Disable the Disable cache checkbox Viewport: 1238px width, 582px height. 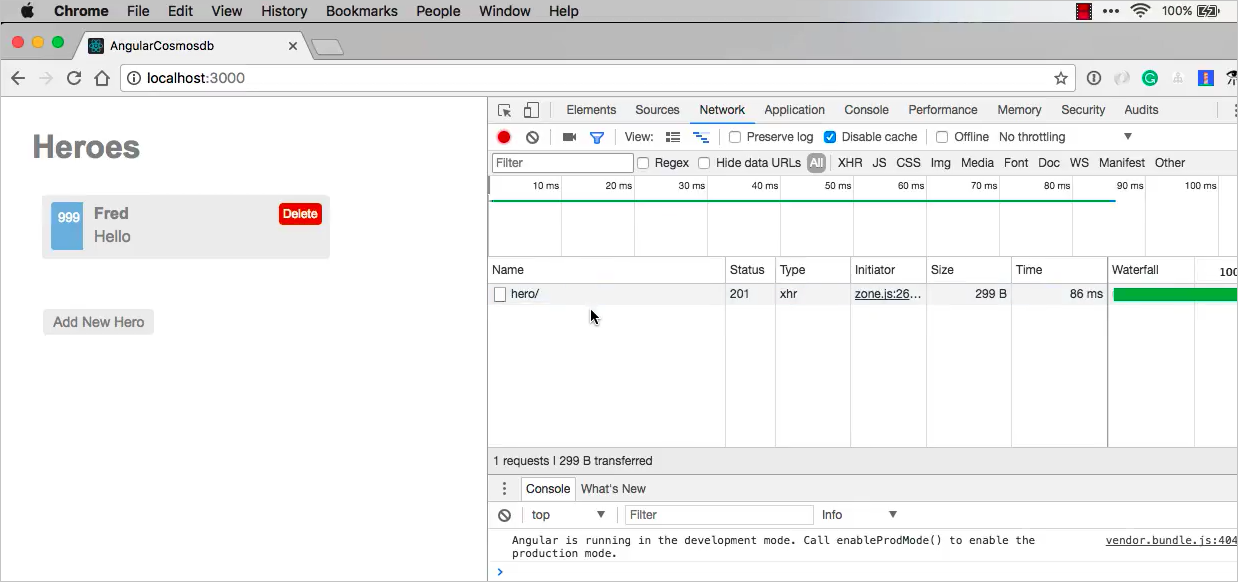pos(830,137)
